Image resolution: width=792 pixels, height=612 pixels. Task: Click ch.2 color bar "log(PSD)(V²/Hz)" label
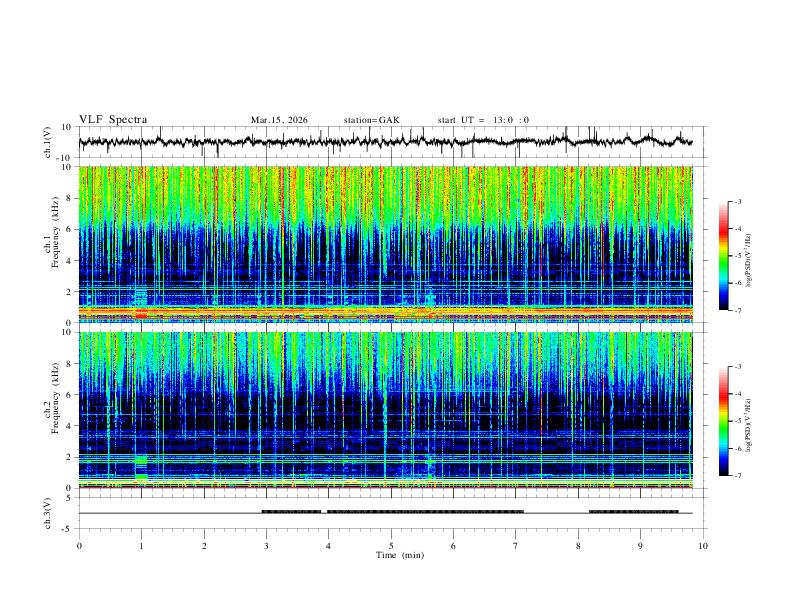pyautogui.click(x=749, y=426)
